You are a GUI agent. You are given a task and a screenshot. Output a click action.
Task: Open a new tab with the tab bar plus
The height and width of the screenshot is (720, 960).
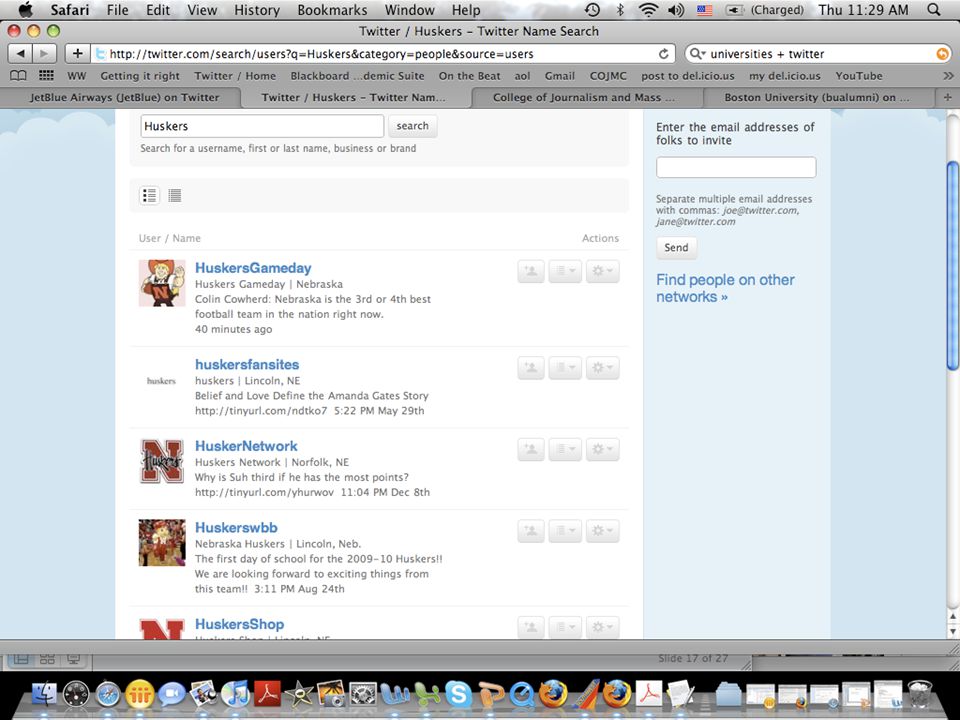tap(947, 97)
